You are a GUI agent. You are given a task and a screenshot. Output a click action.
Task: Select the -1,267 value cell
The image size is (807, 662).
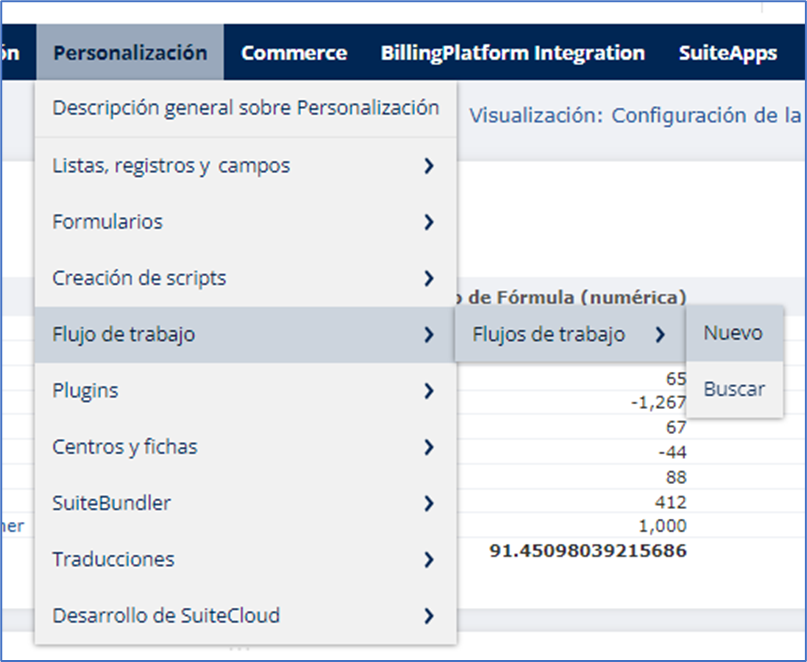[x=658, y=402]
